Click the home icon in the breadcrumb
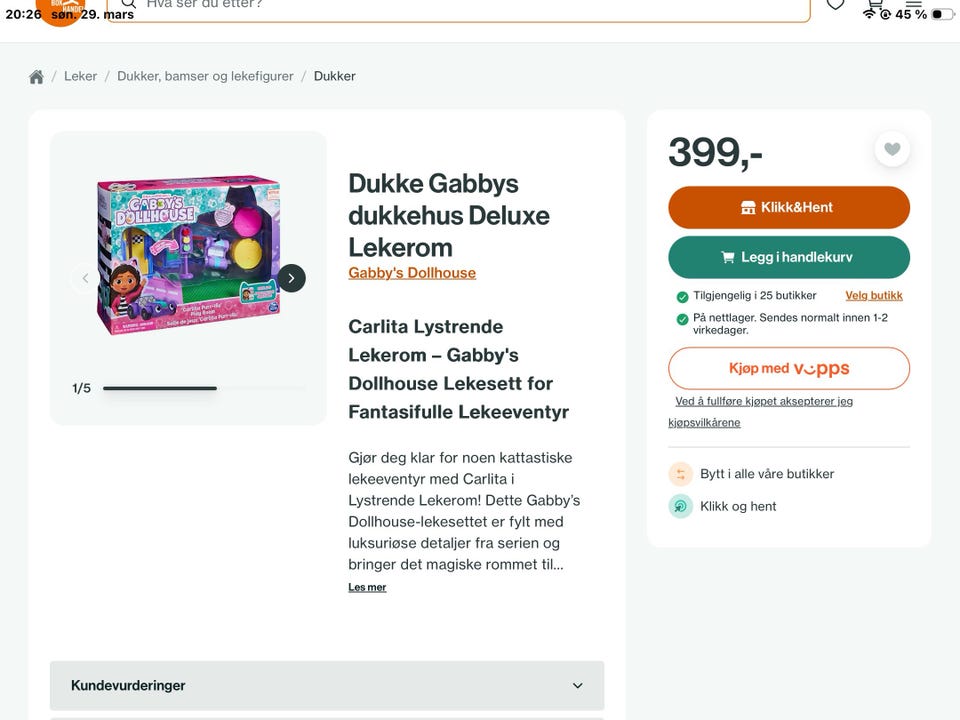The width and height of the screenshot is (960, 720). (x=36, y=76)
